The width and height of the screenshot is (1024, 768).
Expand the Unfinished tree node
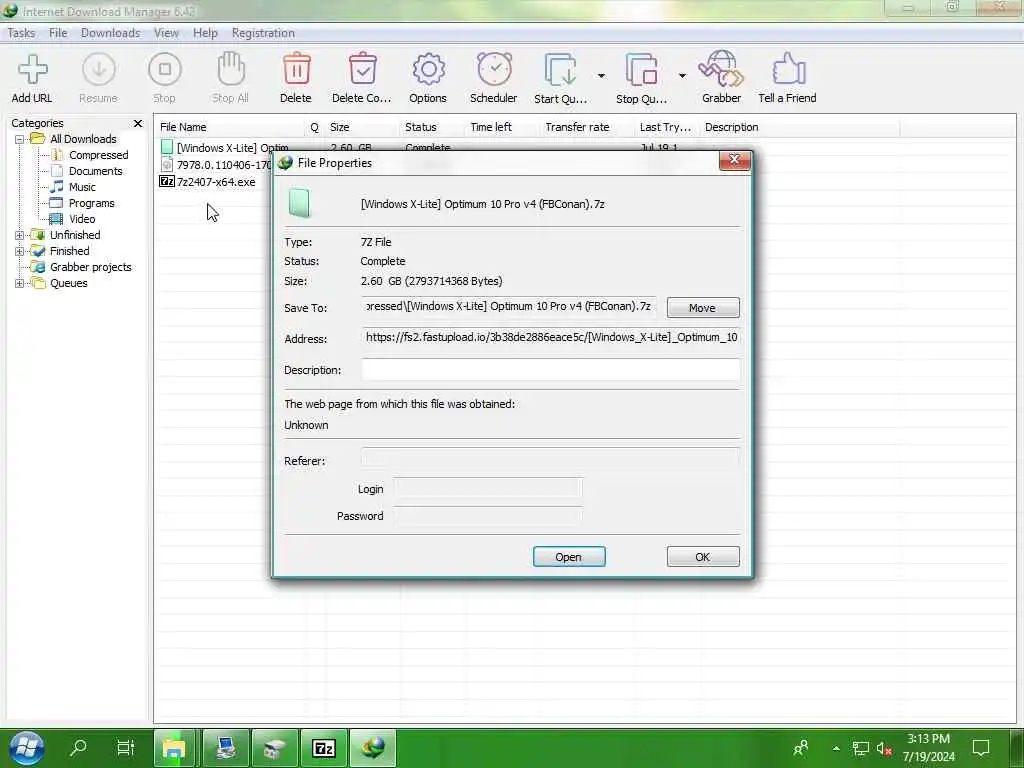20,235
